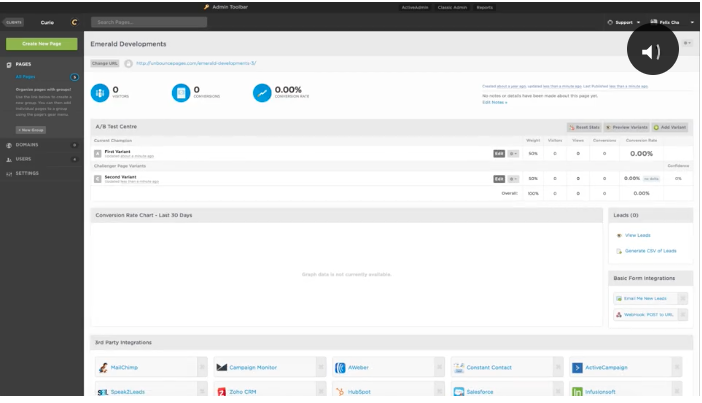Click the Add Variant button
The width and height of the screenshot is (702, 403).
670,128
